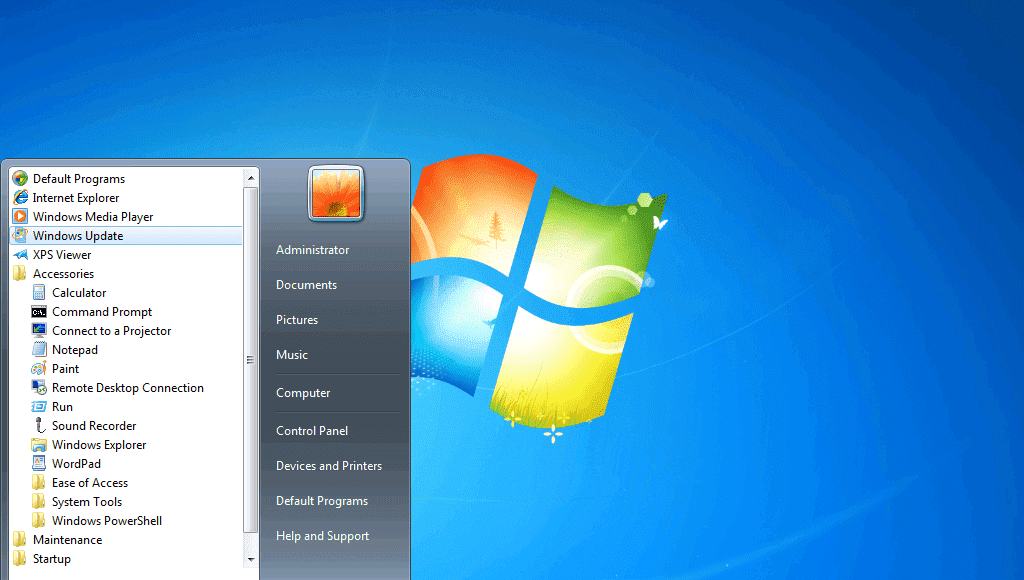The image size is (1024, 580).
Task: Open Control Panel from right pane
Action: (312, 431)
